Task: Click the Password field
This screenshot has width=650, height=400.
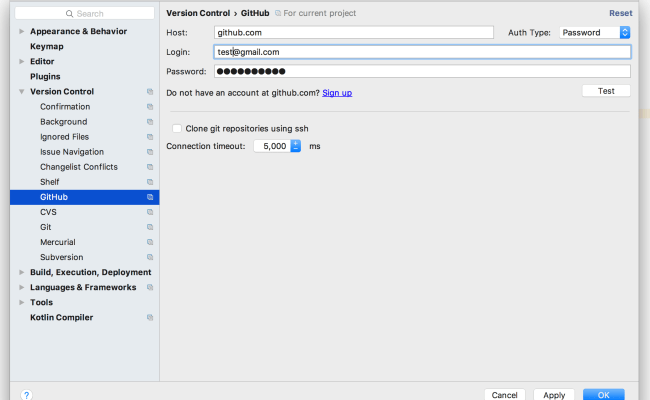Action: click(422, 71)
